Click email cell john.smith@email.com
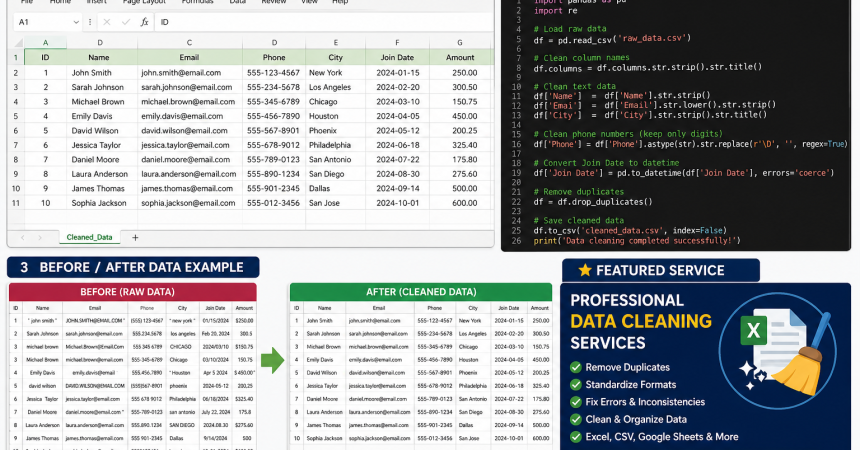Screen dimensions: 860x450 tap(188, 72)
